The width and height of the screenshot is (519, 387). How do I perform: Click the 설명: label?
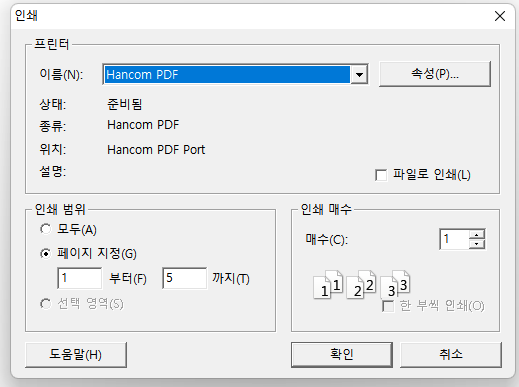tap(53, 172)
